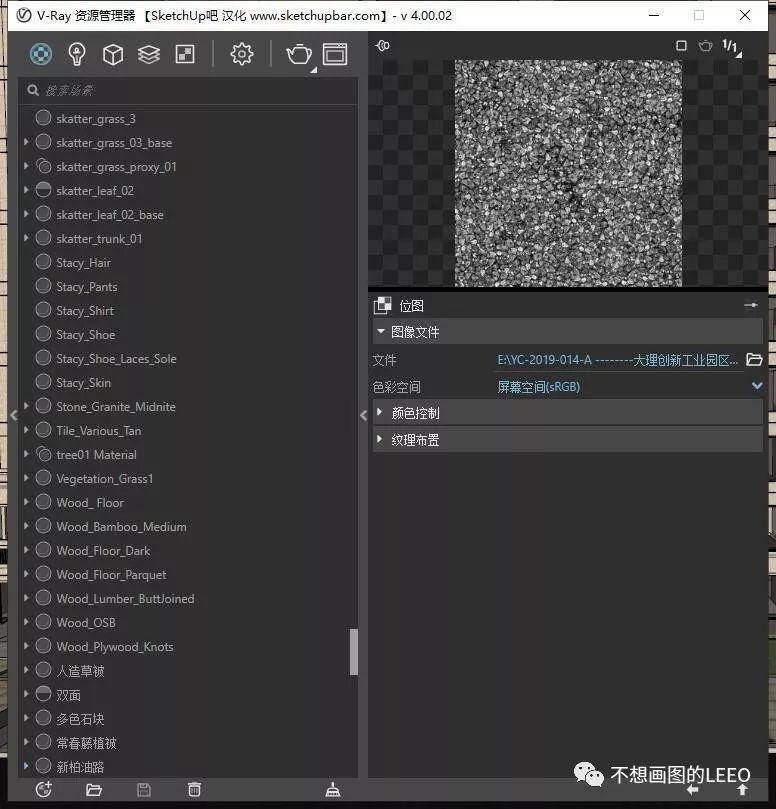Click the bitmap texture preview thumbnail

pyautogui.click(x=568, y=173)
